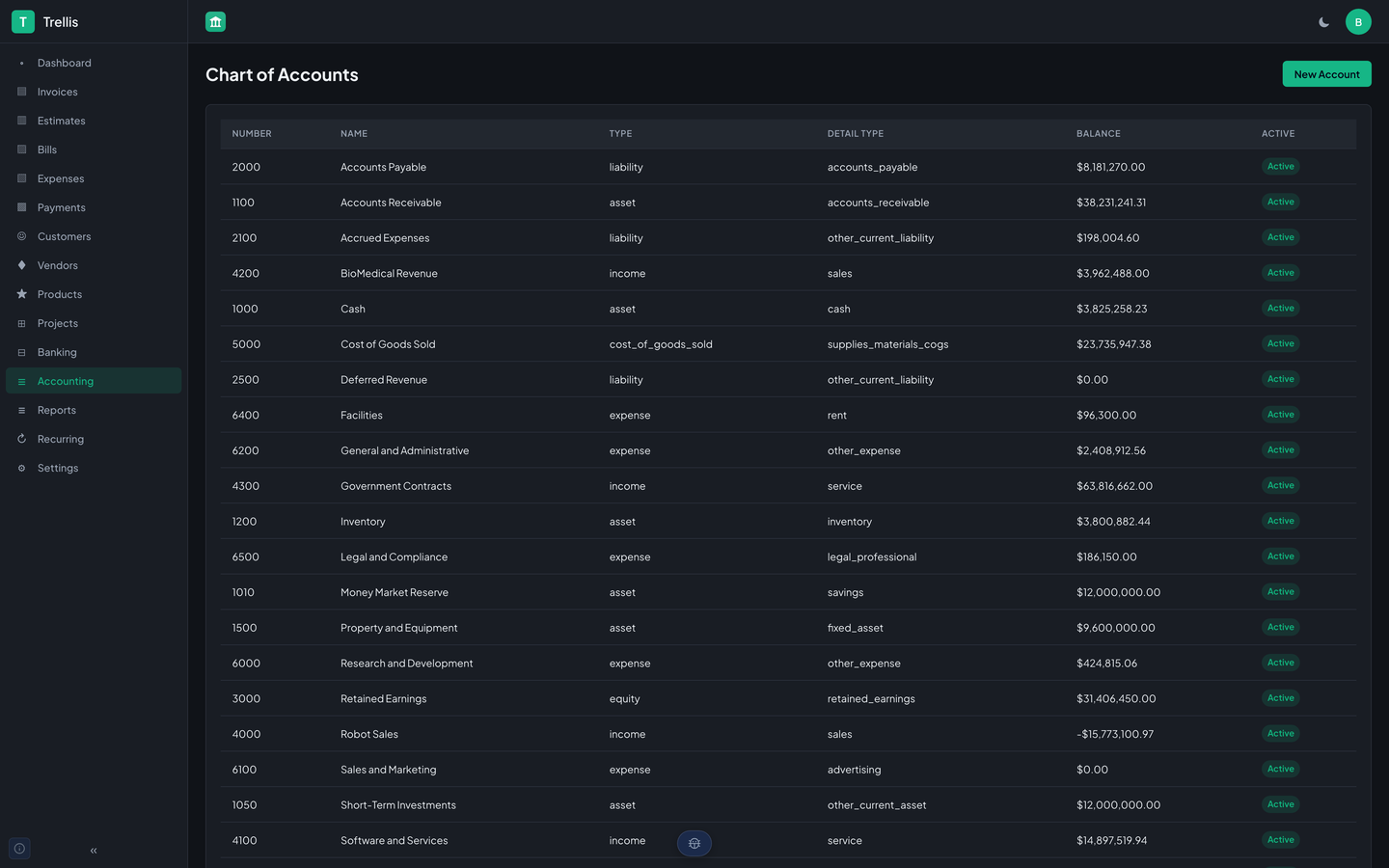This screenshot has width=1389, height=868.
Task: Click the Vendors diamond icon
Action: tap(22, 265)
